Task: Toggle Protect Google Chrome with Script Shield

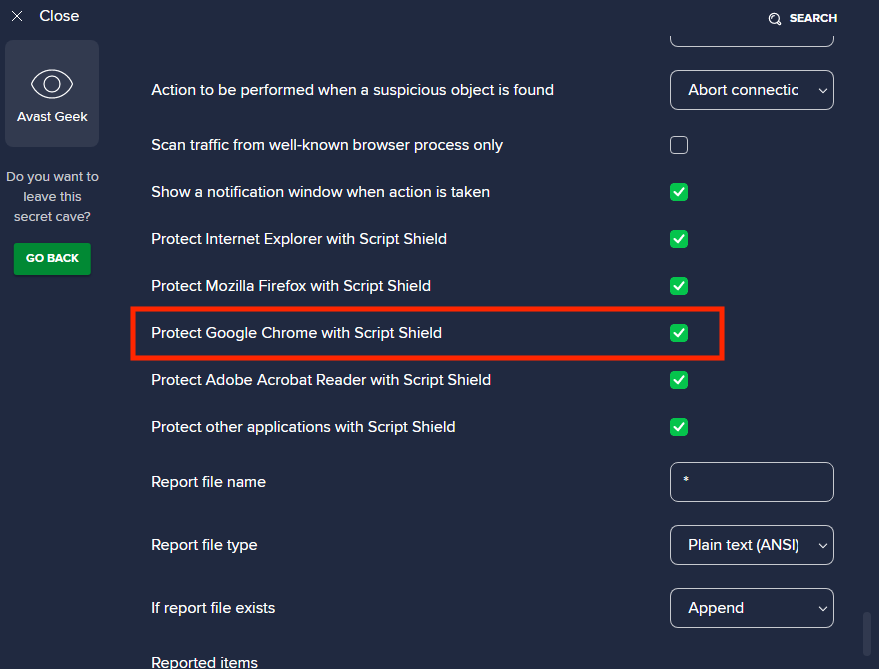Action: [x=679, y=333]
